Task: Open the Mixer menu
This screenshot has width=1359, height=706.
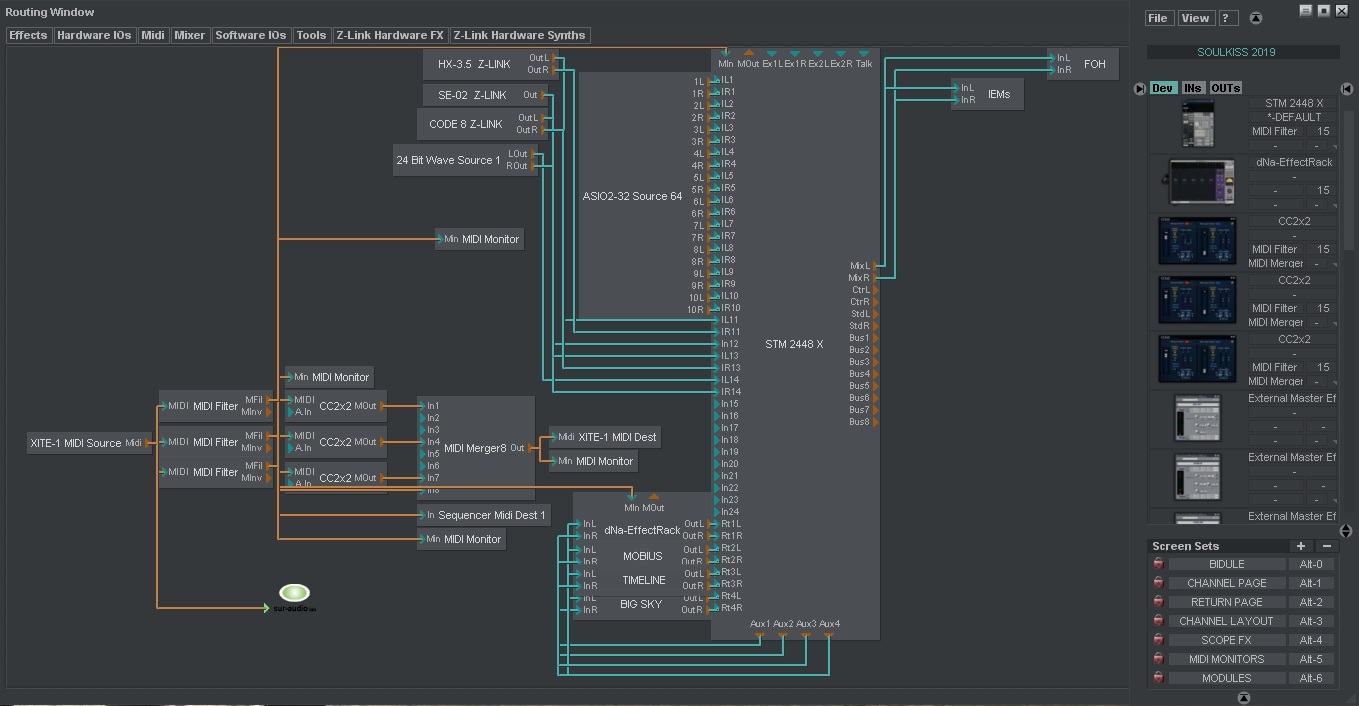Action: (190, 35)
